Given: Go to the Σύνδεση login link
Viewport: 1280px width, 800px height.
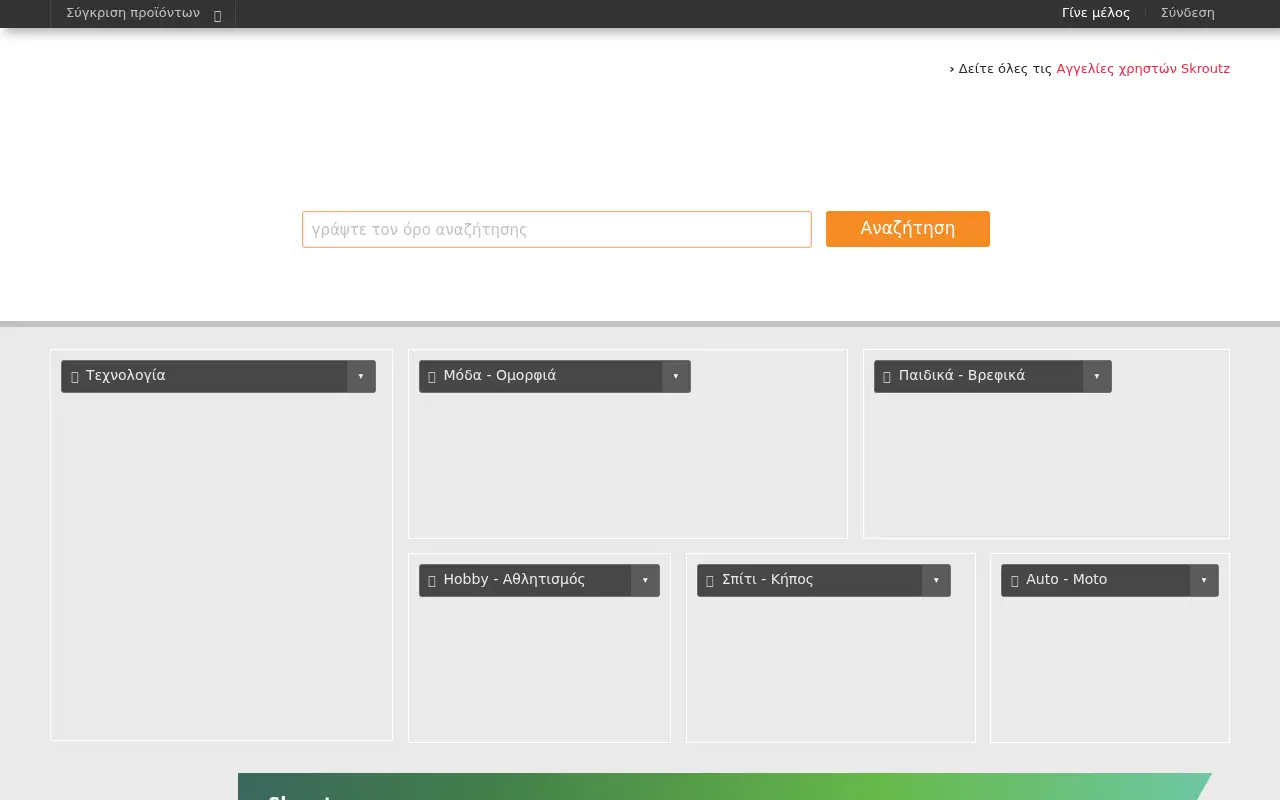Looking at the screenshot, I should [1188, 13].
